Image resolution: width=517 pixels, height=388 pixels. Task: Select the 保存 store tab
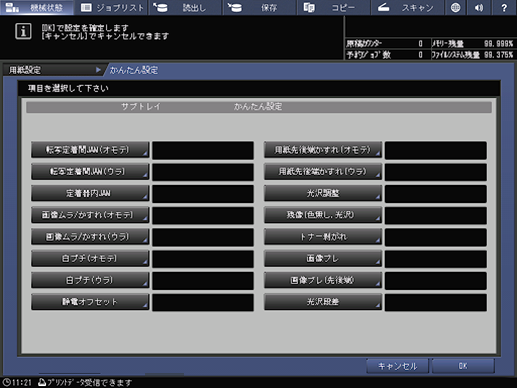point(259,7)
